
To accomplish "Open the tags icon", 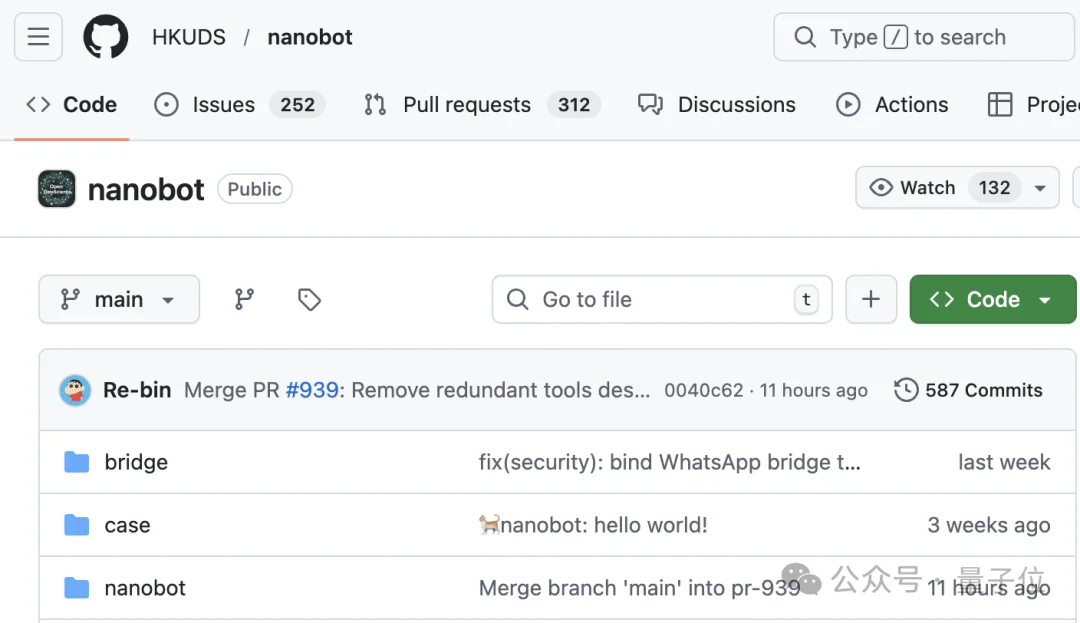I will (309, 299).
